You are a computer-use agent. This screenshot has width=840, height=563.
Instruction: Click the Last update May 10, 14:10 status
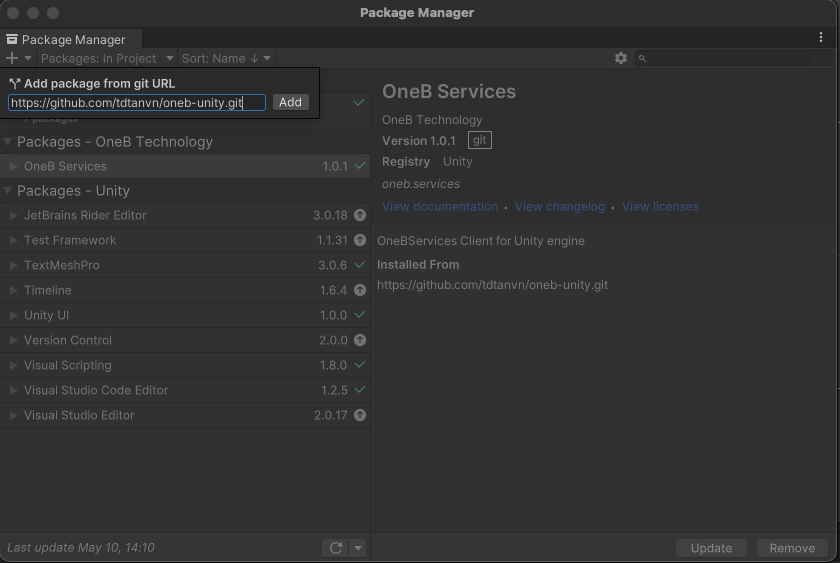pos(80,547)
